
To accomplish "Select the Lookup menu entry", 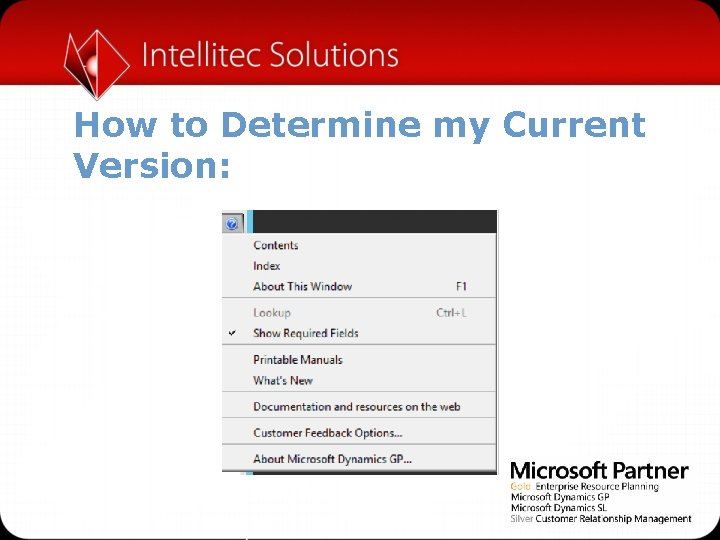I will [x=359, y=313].
